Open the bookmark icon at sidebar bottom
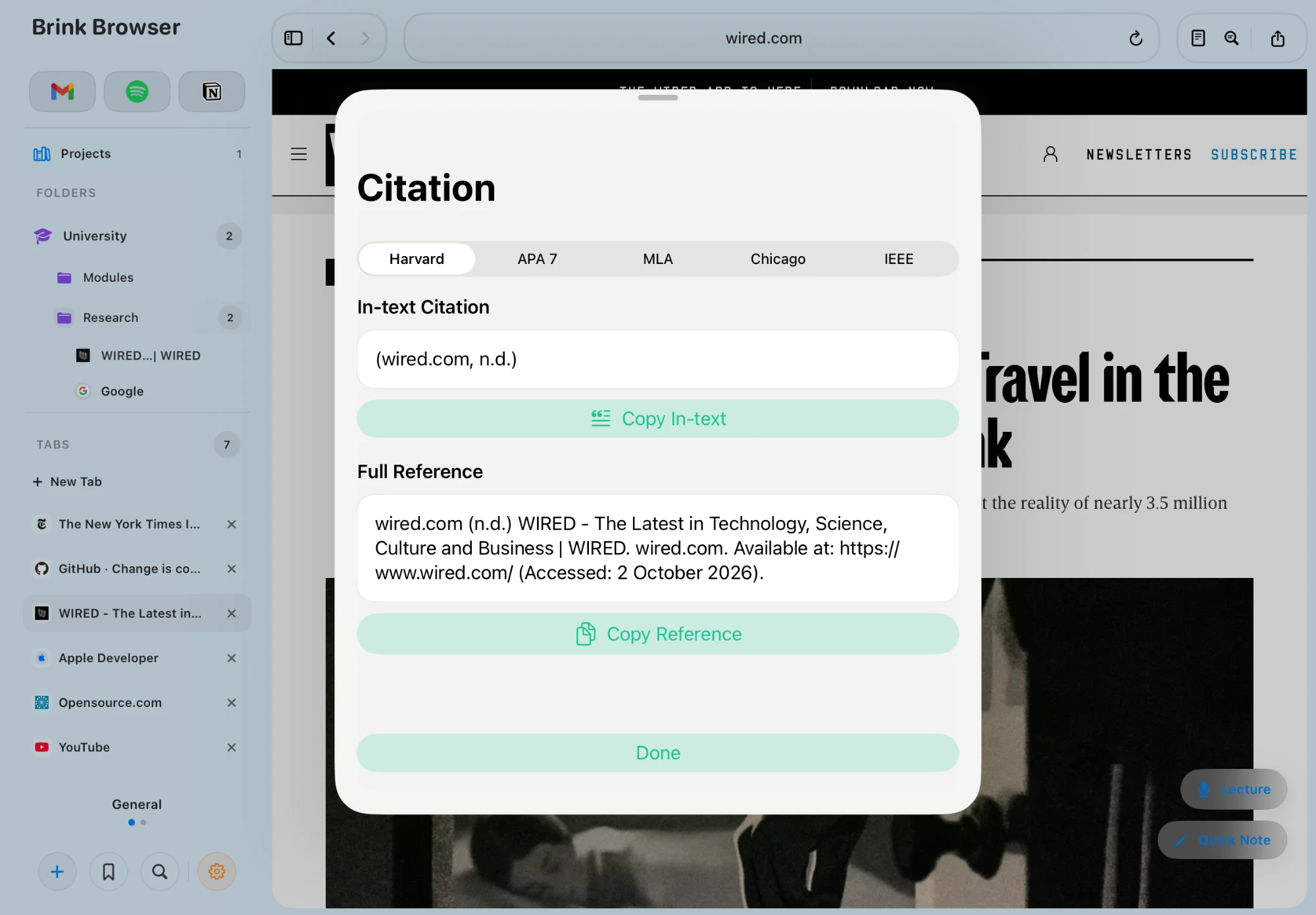This screenshot has width=1316, height=915. pos(109,872)
